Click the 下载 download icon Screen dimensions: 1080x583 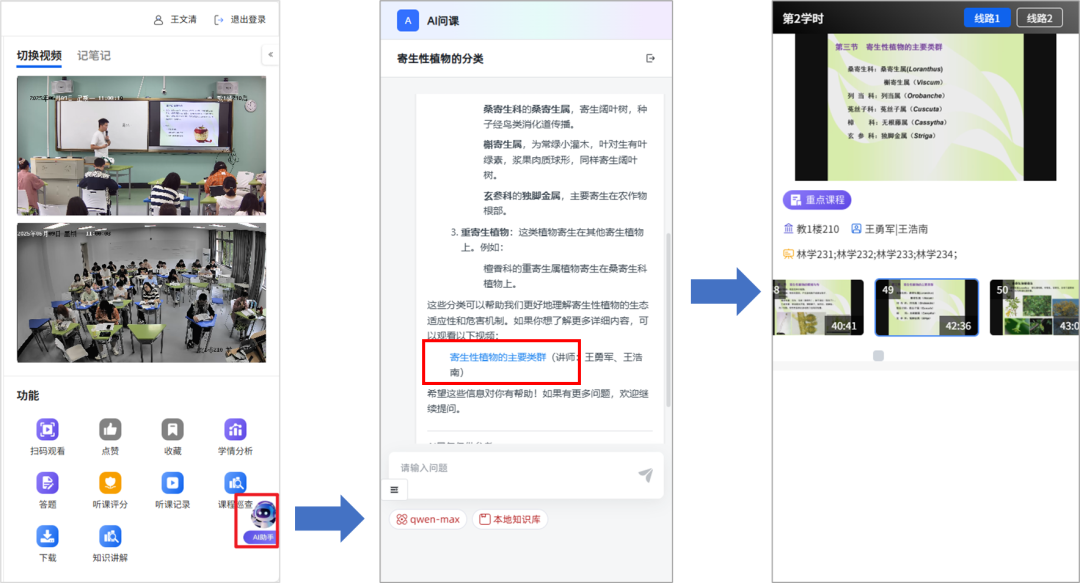47,537
